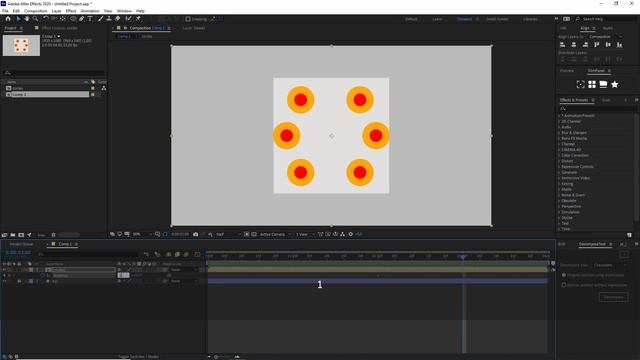Image resolution: width=640 pixels, height=360 pixels.
Task: Open the Composition menu
Action: (x=36, y=11)
